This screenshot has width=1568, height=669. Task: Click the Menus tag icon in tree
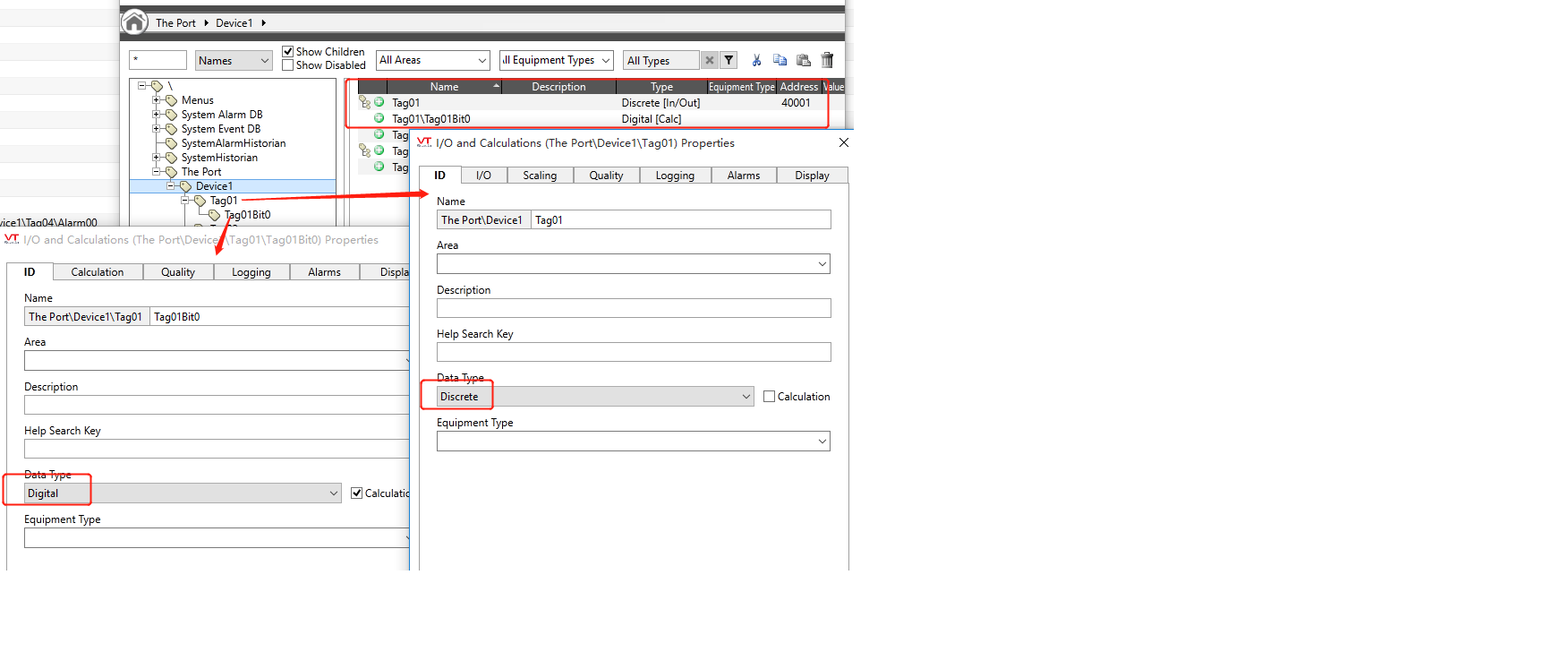click(171, 100)
